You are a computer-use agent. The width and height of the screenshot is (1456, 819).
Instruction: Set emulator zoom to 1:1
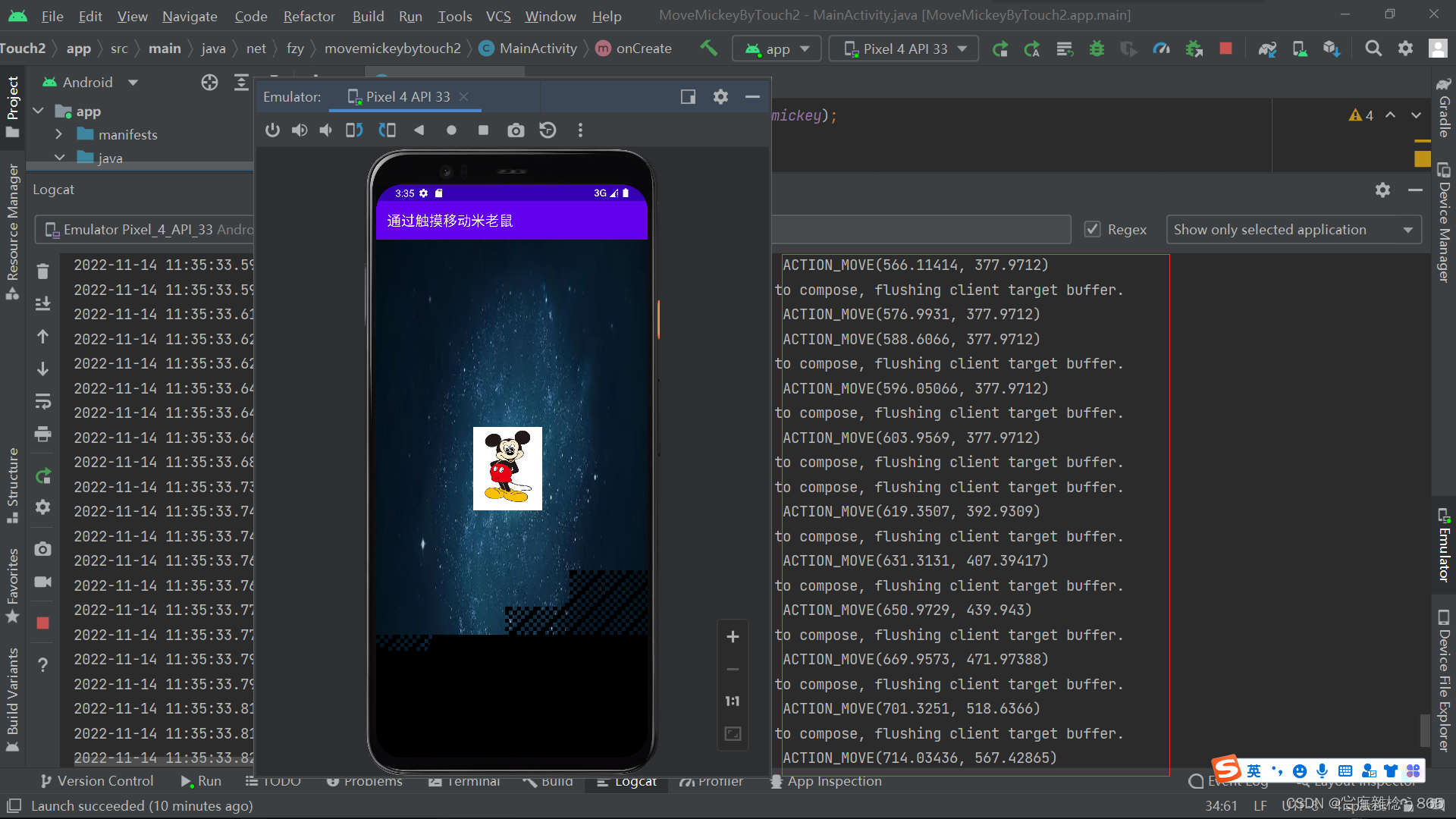733,701
